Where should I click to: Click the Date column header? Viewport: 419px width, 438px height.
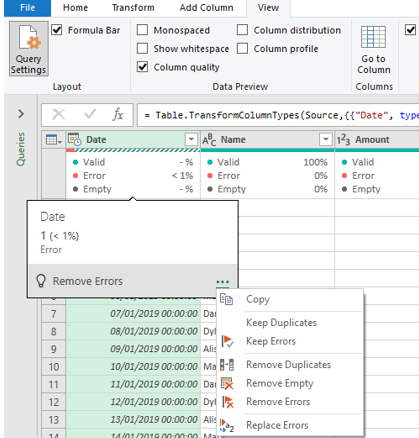tap(133, 139)
